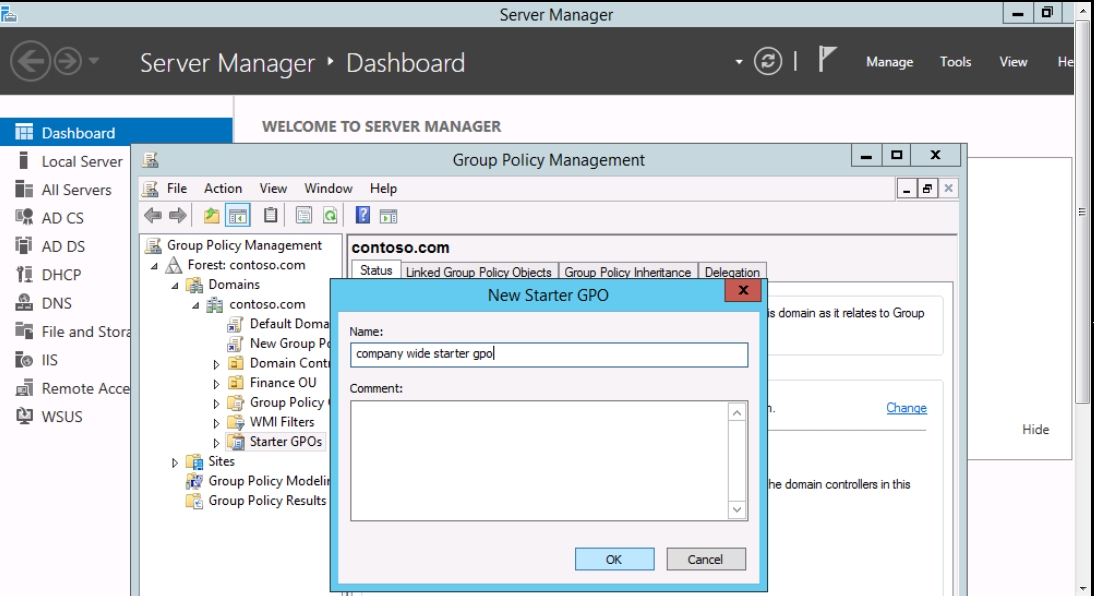Confirm New Starter GPO with OK
This screenshot has height=596, width=1094.
[x=614, y=559]
